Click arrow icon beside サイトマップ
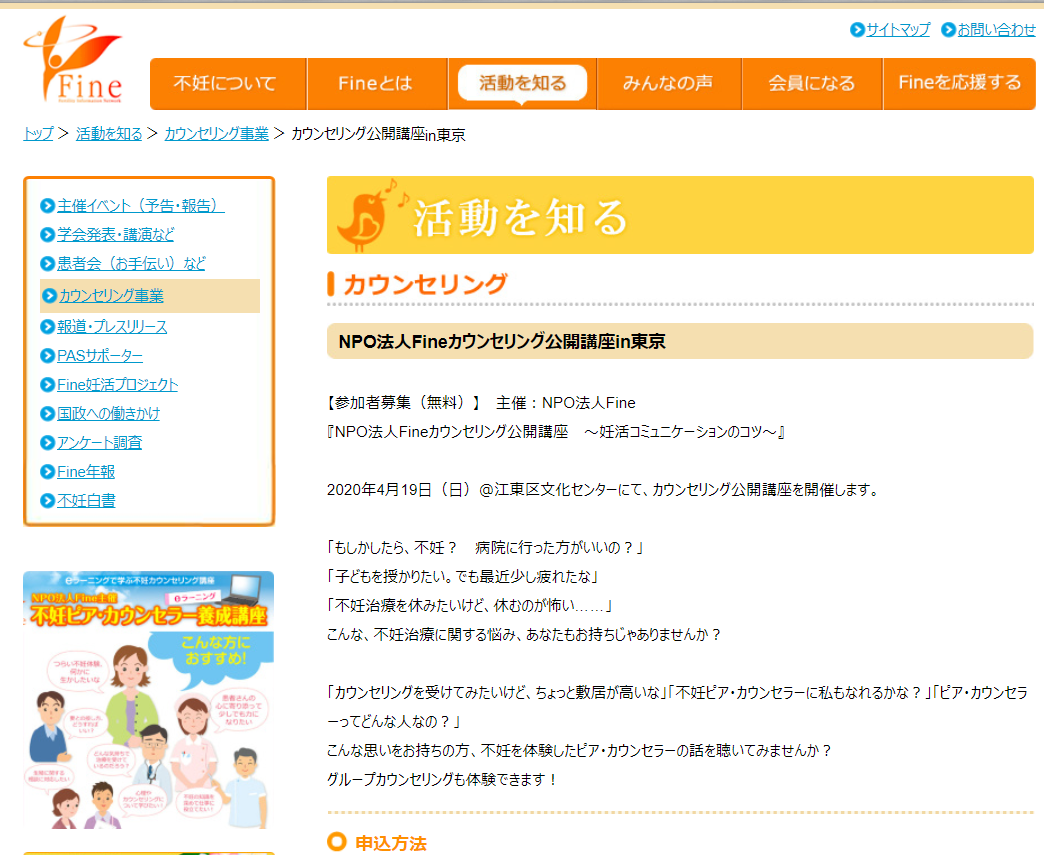Viewport: 1044px width, 855px height. pos(857,30)
